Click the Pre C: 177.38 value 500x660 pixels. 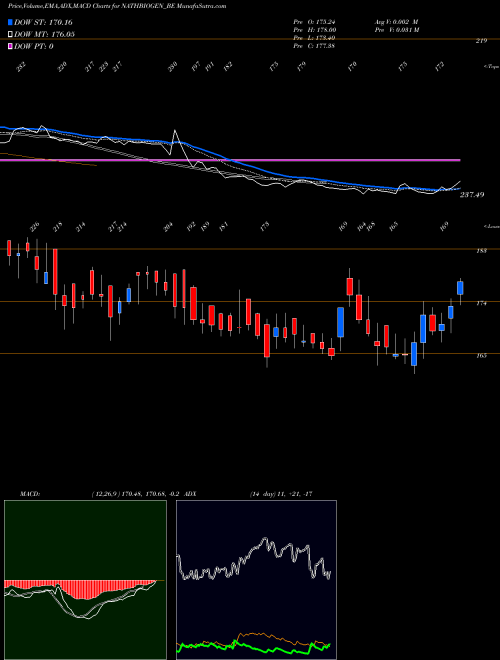314,46
